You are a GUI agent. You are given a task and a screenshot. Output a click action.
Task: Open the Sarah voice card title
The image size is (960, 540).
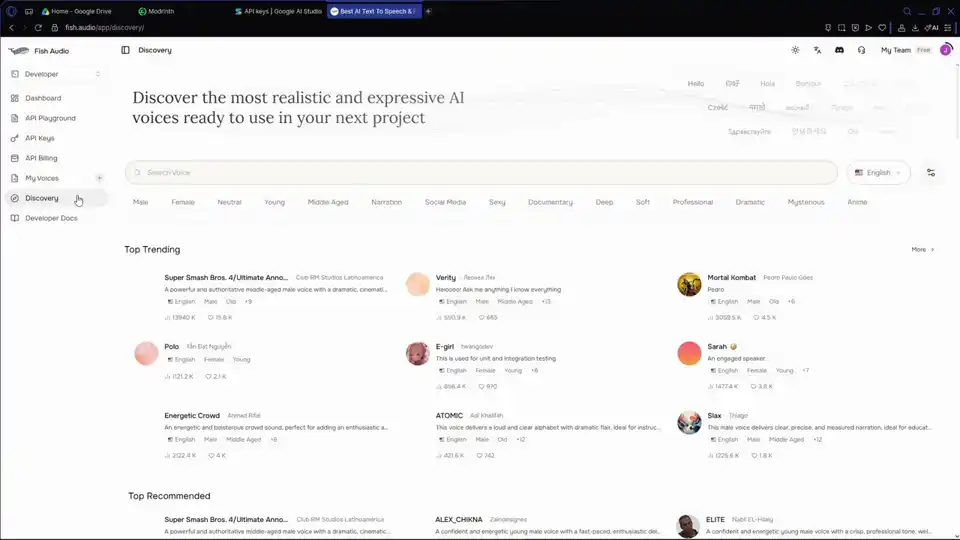[717, 347]
